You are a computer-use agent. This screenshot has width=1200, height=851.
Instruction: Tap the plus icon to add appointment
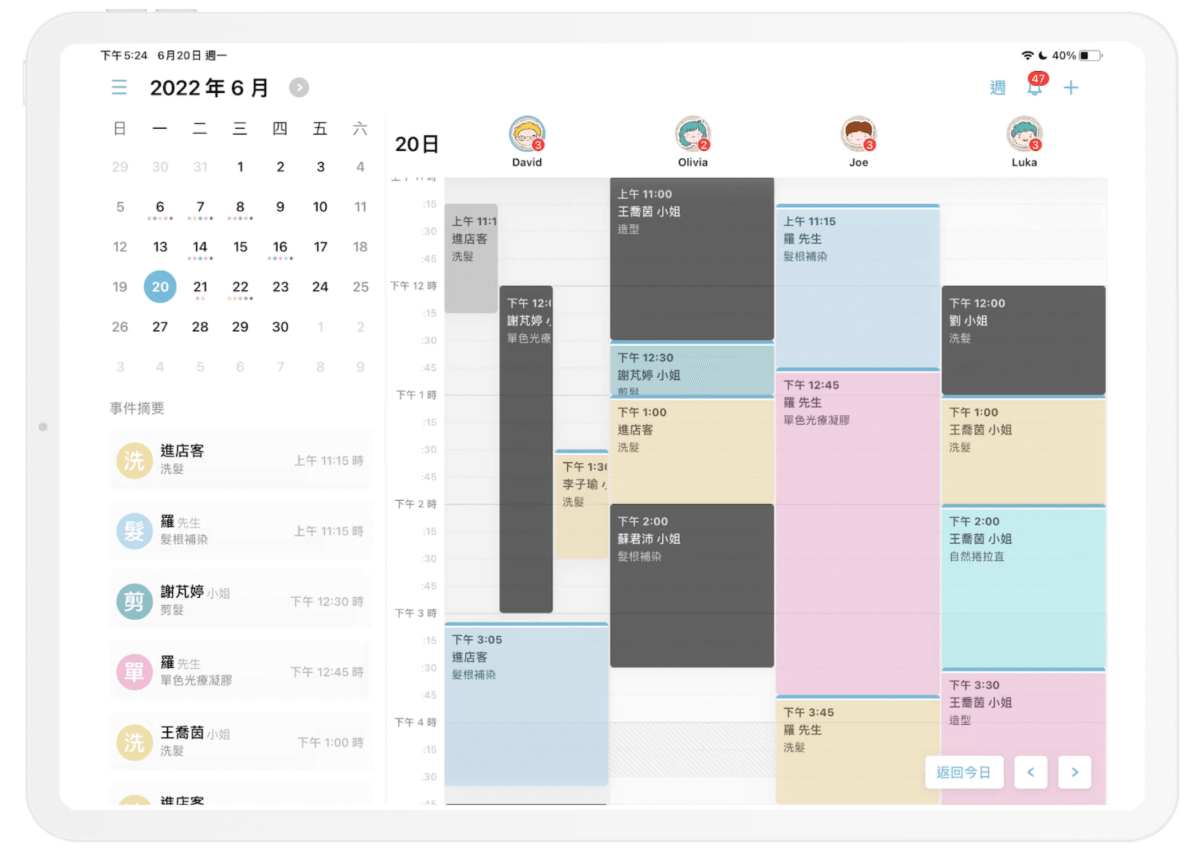point(1071,88)
